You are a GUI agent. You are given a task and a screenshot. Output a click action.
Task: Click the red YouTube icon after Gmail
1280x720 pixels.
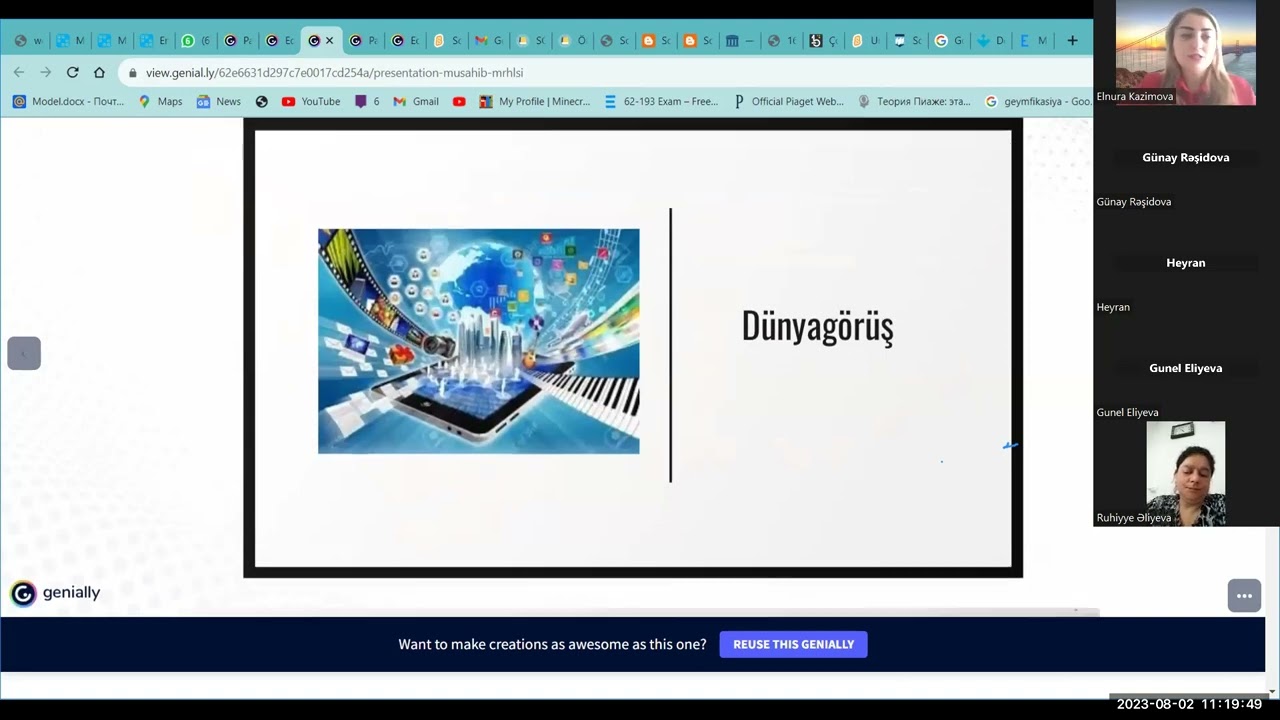pyautogui.click(x=459, y=101)
